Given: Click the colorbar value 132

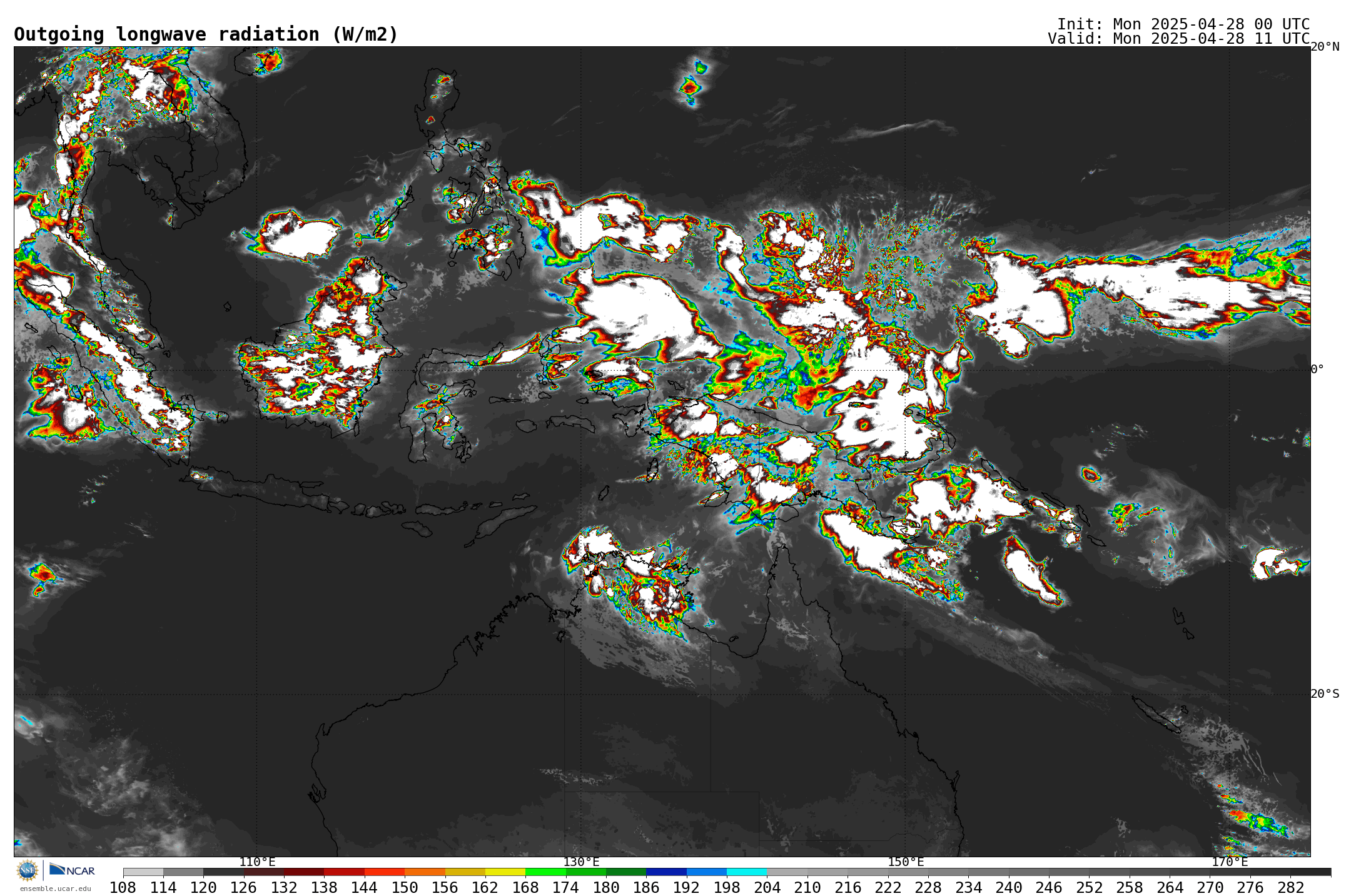Looking at the screenshot, I should point(284,887).
